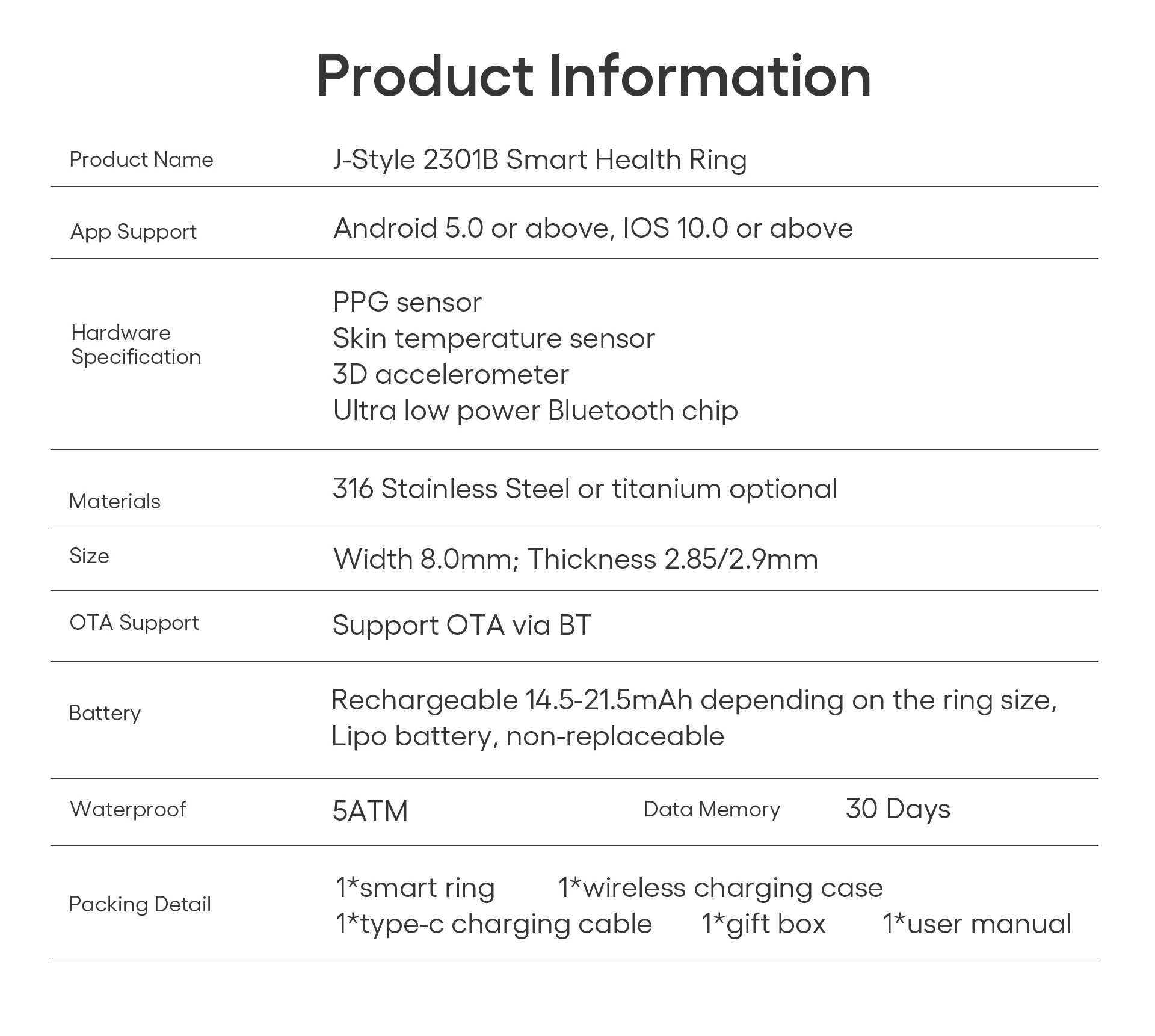Click the 30 Days value
Viewport: 1155px width, 1036px height.
[x=898, y=809]
